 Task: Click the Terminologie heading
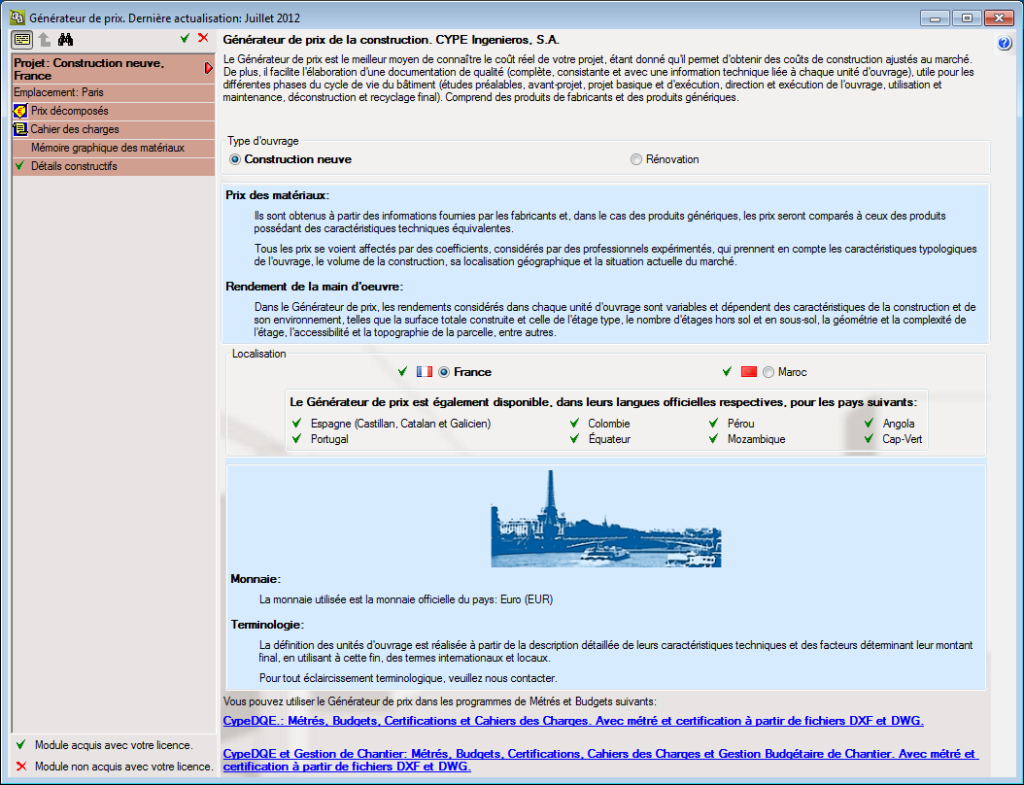click(267, 624)
